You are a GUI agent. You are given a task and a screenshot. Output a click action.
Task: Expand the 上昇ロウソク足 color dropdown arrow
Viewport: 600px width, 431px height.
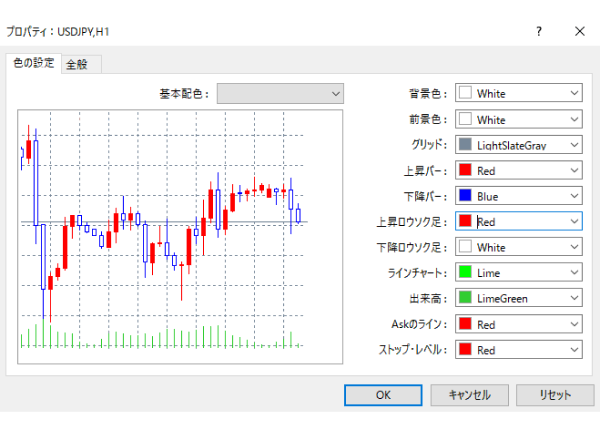(574, 221)
